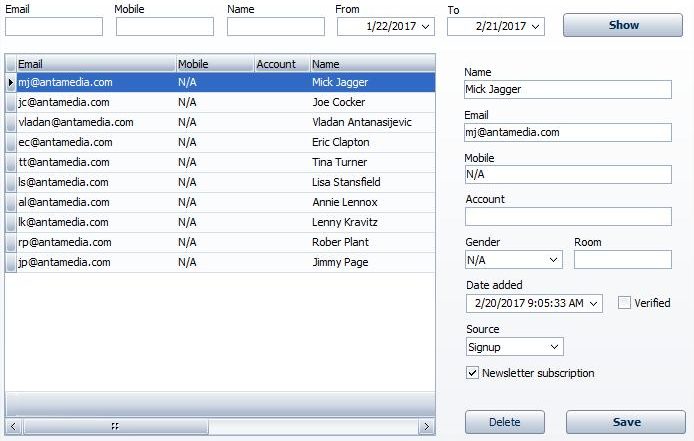Uncheck Newsletter subscription checkbox

pos(472,373)
